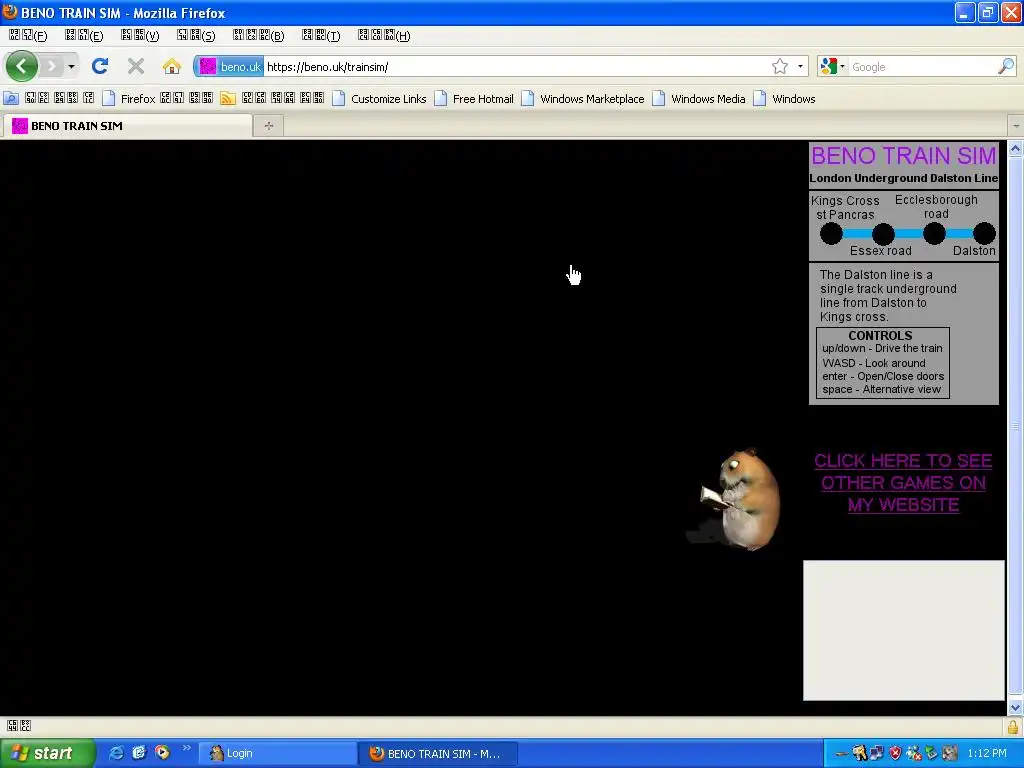Launch Internet Explorer from Quick Launch

point(116,753)
